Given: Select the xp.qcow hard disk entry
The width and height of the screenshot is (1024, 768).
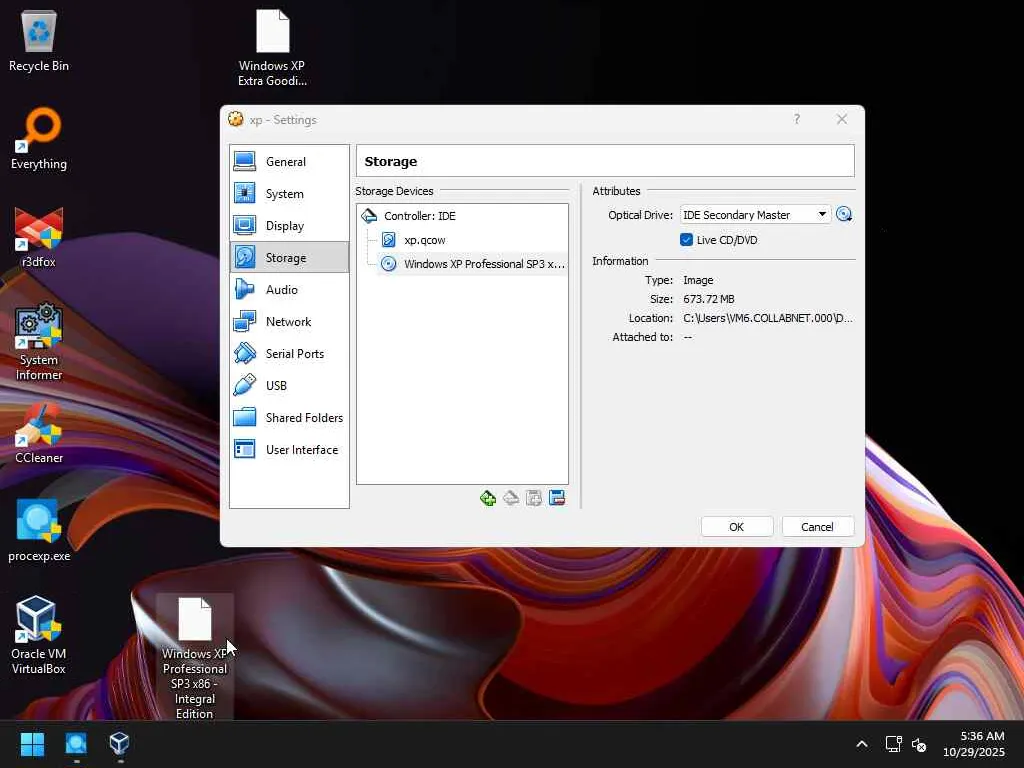Looking at the screenshot, I should click(424, 240).
